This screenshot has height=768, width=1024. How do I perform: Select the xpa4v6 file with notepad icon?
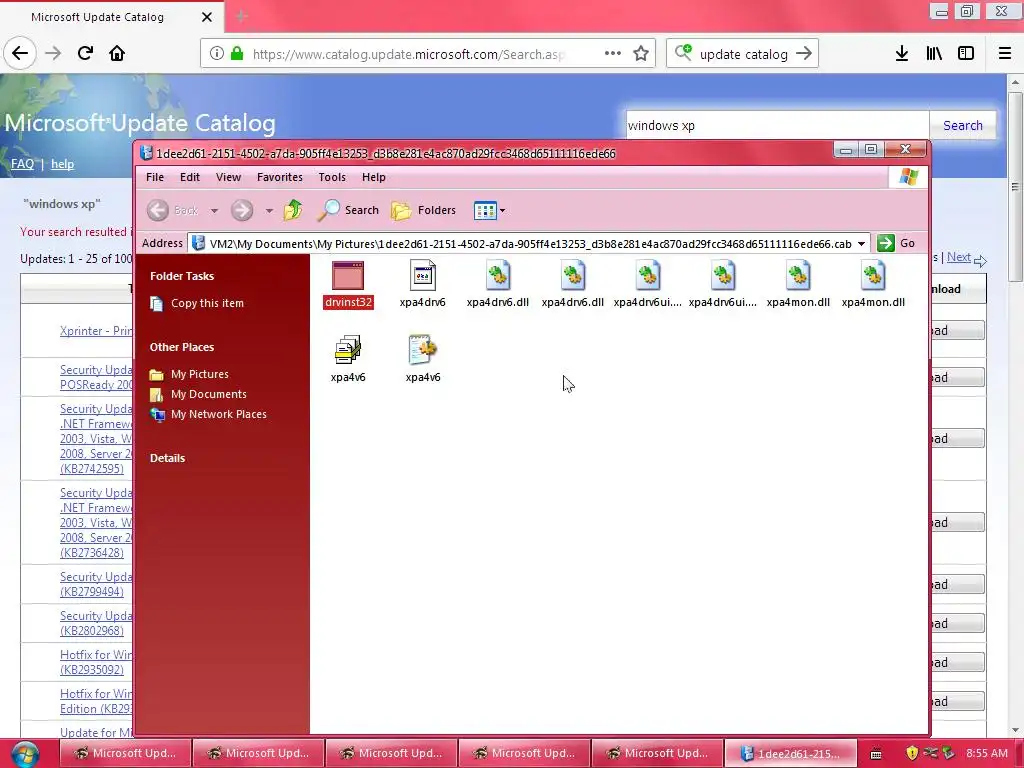(x=423, y=350)
